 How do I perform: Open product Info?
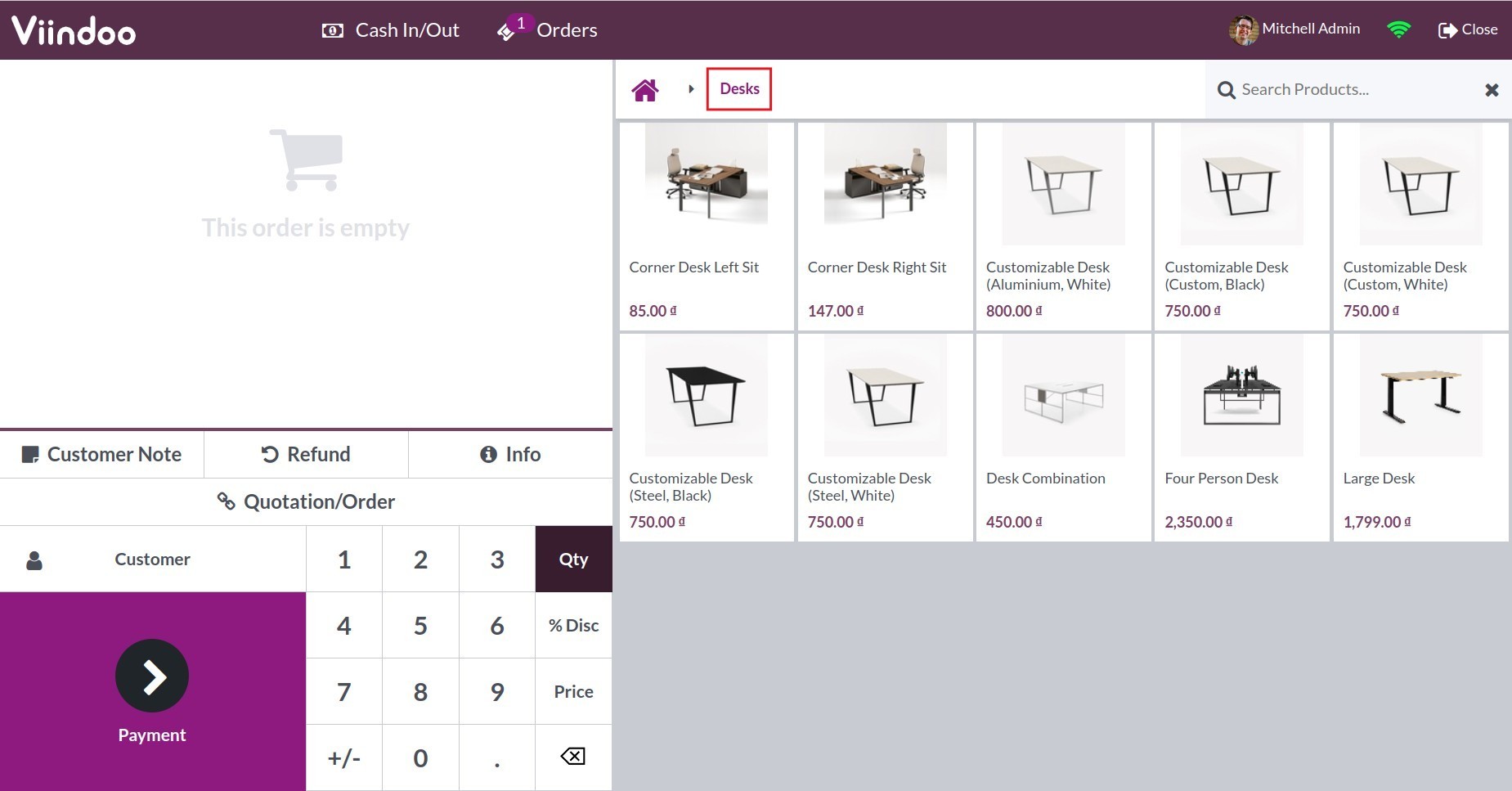pyautogui.click(x=510, y=454)
